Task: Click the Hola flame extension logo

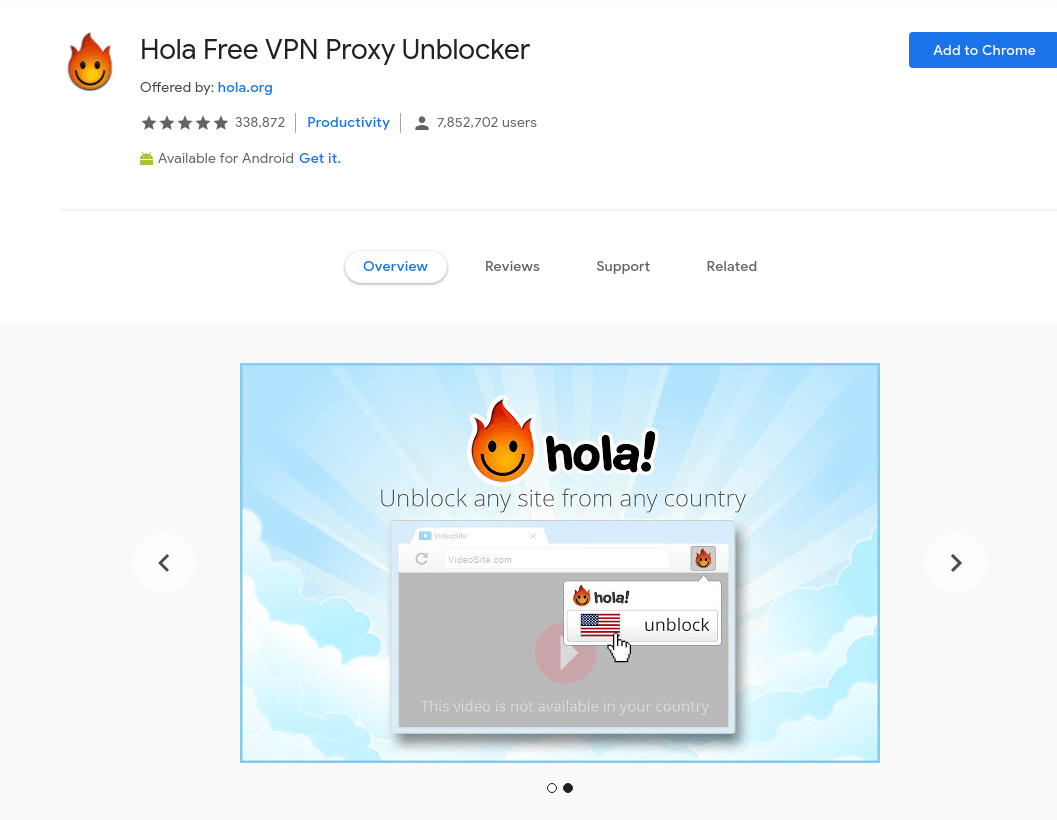Action: (x=90, y=61)
